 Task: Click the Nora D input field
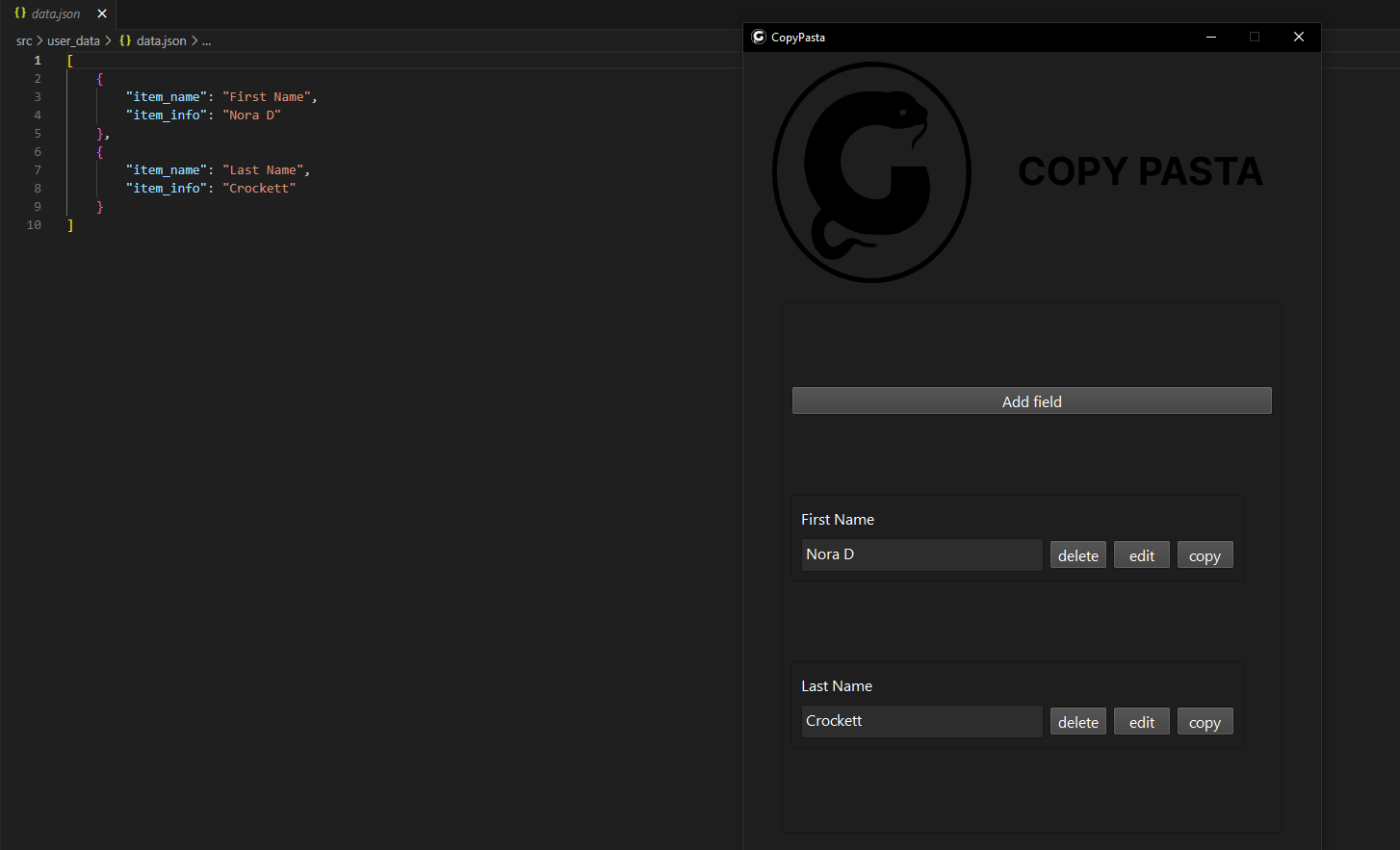[921, 554]
